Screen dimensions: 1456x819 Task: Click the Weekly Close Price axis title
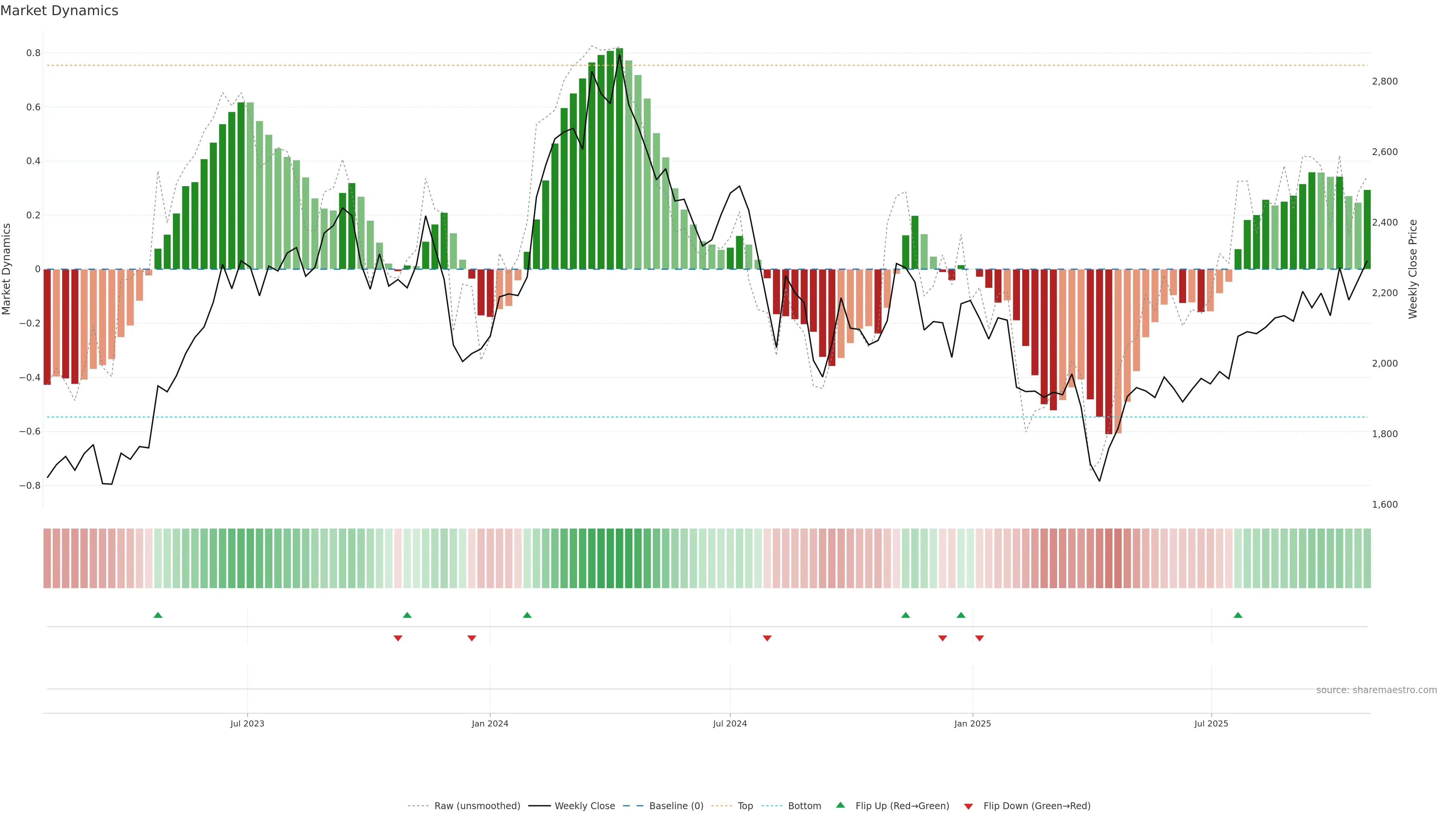pyautogui.click(x=1412, y=269)
